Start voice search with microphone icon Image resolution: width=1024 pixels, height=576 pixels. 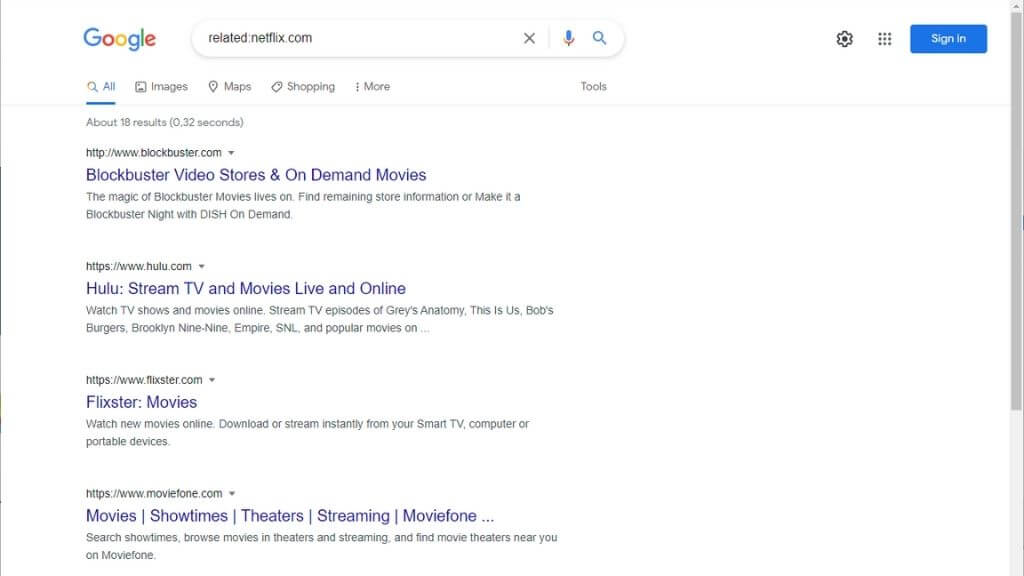tap(568, 38)
